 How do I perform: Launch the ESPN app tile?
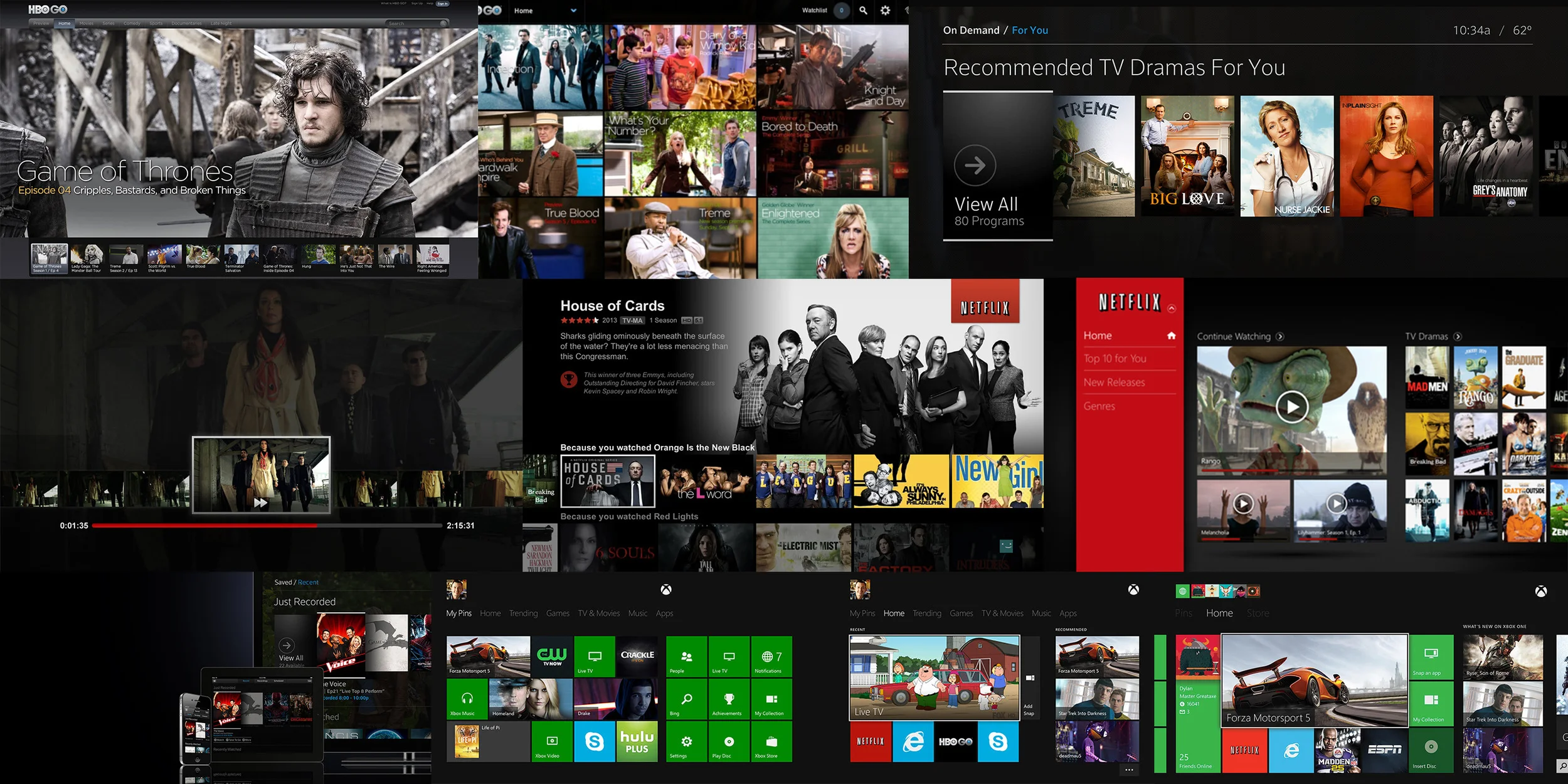tap(1384, 750)
